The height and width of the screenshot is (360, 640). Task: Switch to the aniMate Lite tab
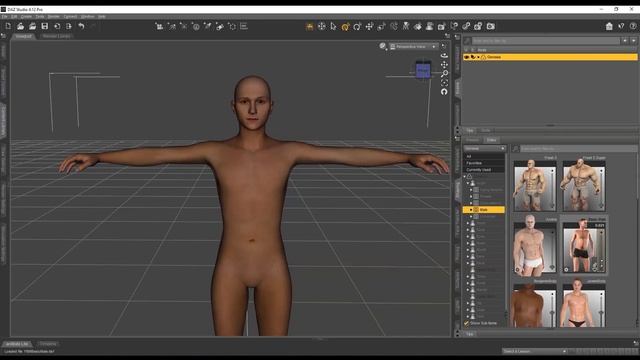point(17,344)
